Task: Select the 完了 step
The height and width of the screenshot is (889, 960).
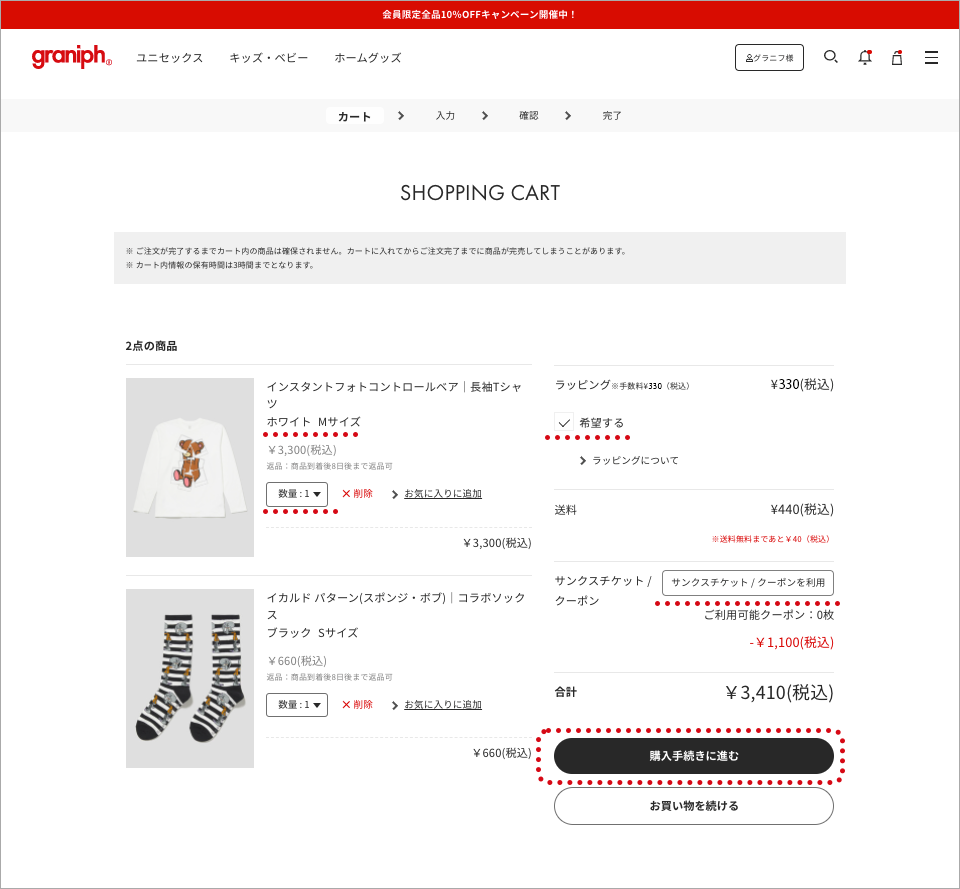Action: (x=612, y=116)
